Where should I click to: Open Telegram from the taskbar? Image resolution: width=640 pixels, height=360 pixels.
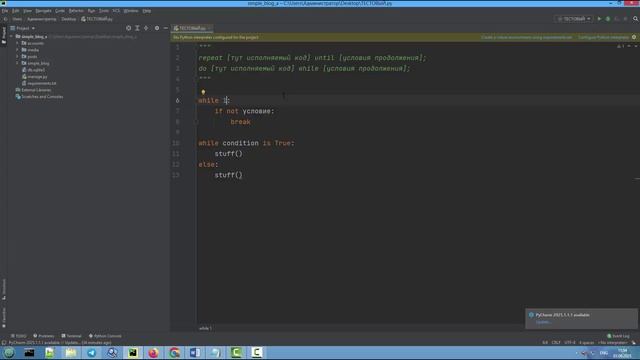pos(91,353)
